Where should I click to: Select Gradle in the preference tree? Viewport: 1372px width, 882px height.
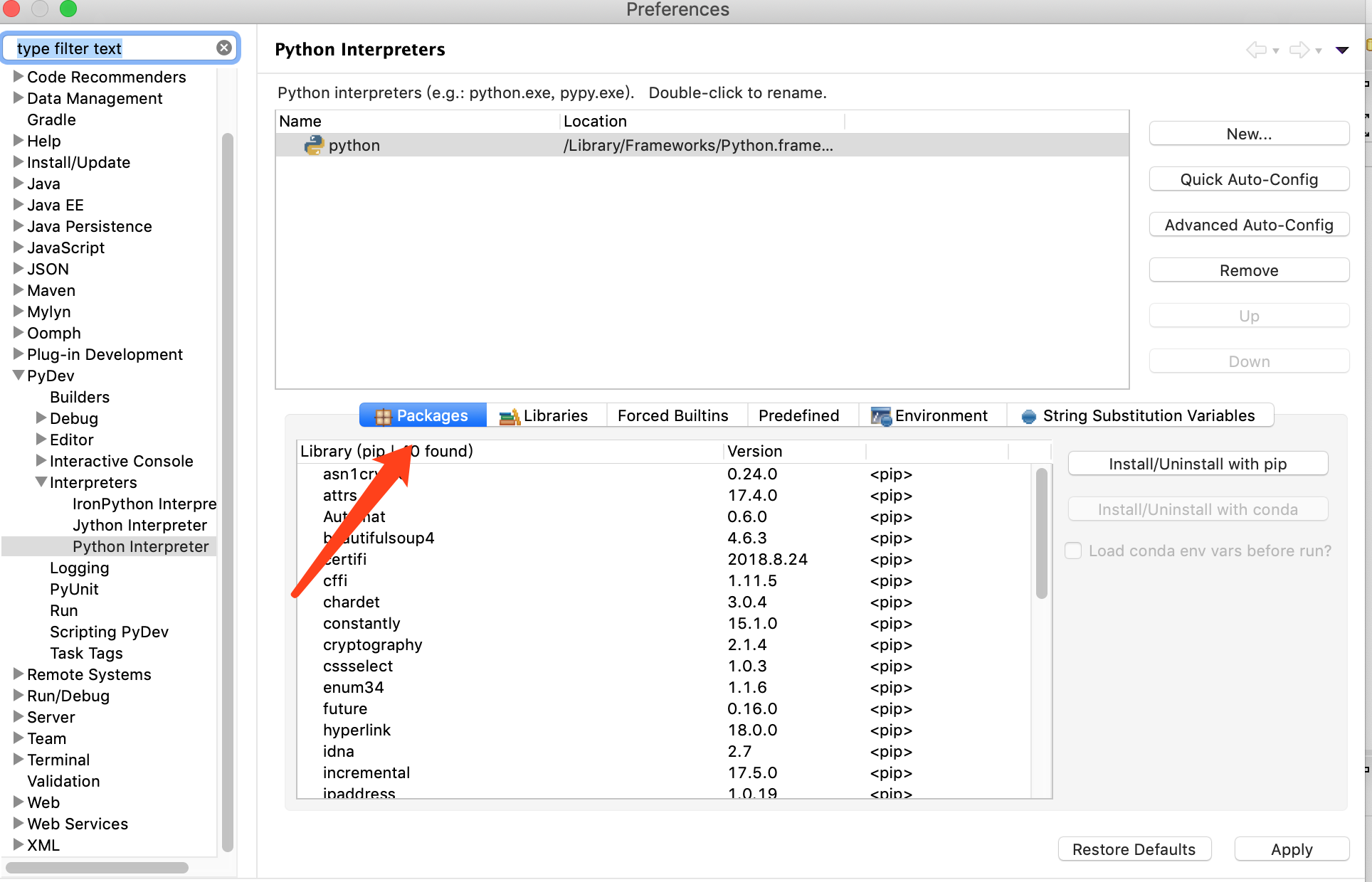pyautogui.click(x=51, y=119)
